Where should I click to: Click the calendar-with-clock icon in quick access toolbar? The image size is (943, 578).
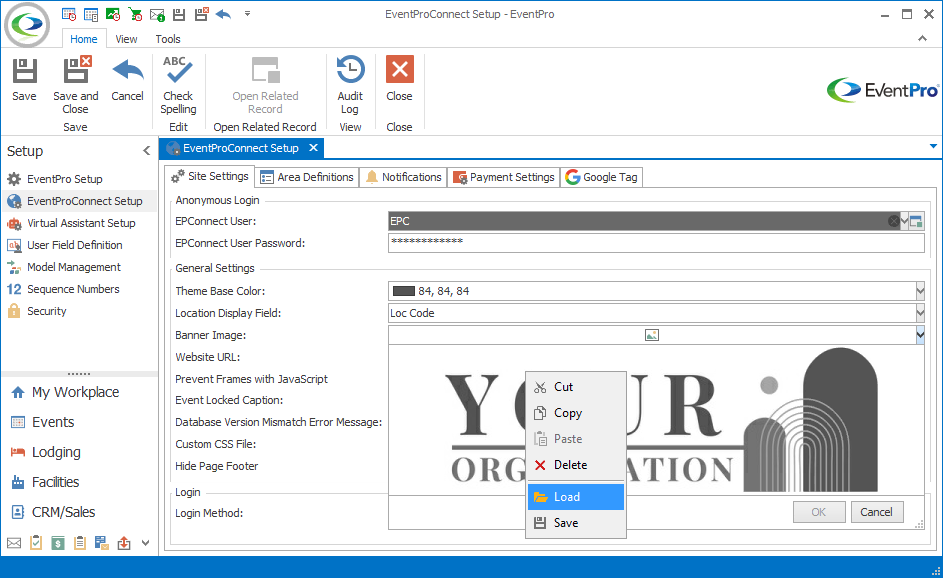[69, 14]
